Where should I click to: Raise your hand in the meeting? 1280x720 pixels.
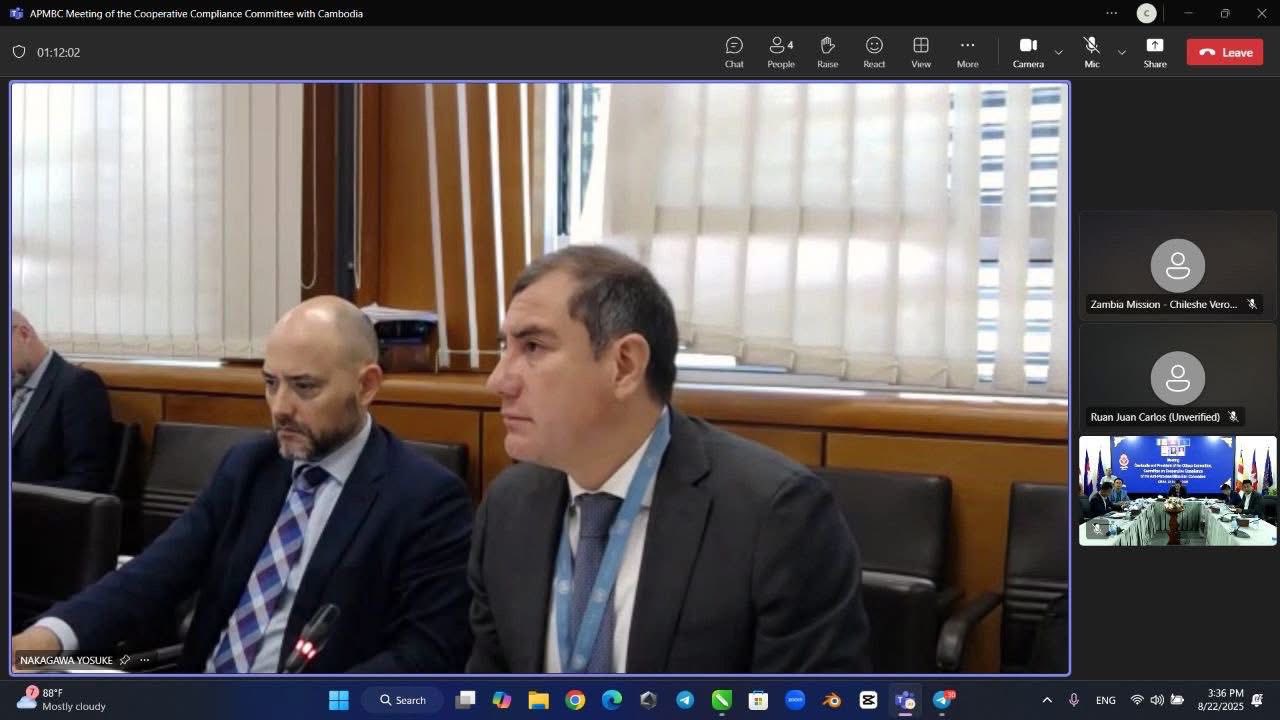pos(827,52)
